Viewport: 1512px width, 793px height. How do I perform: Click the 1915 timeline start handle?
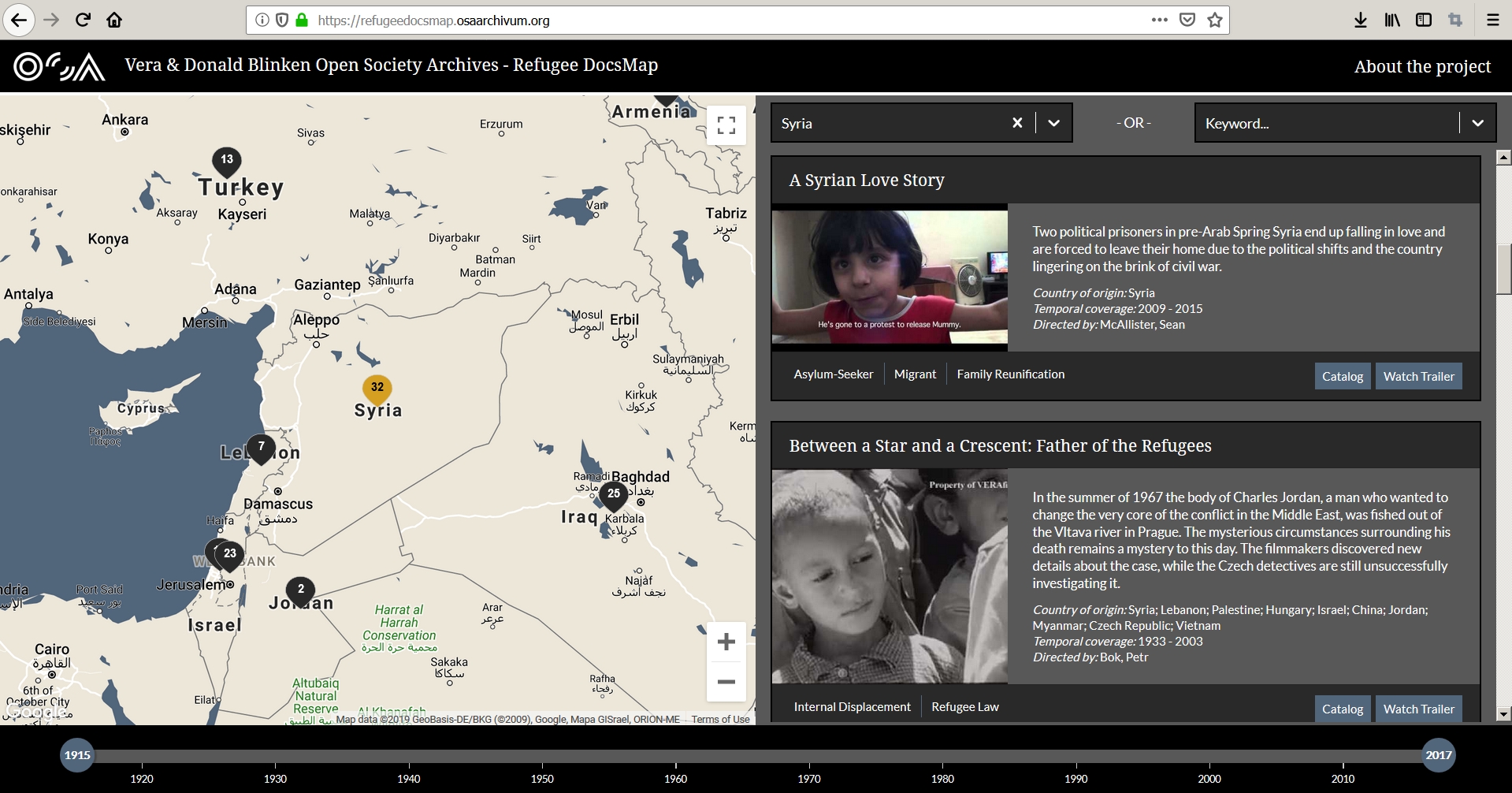(x=77, y=755)
